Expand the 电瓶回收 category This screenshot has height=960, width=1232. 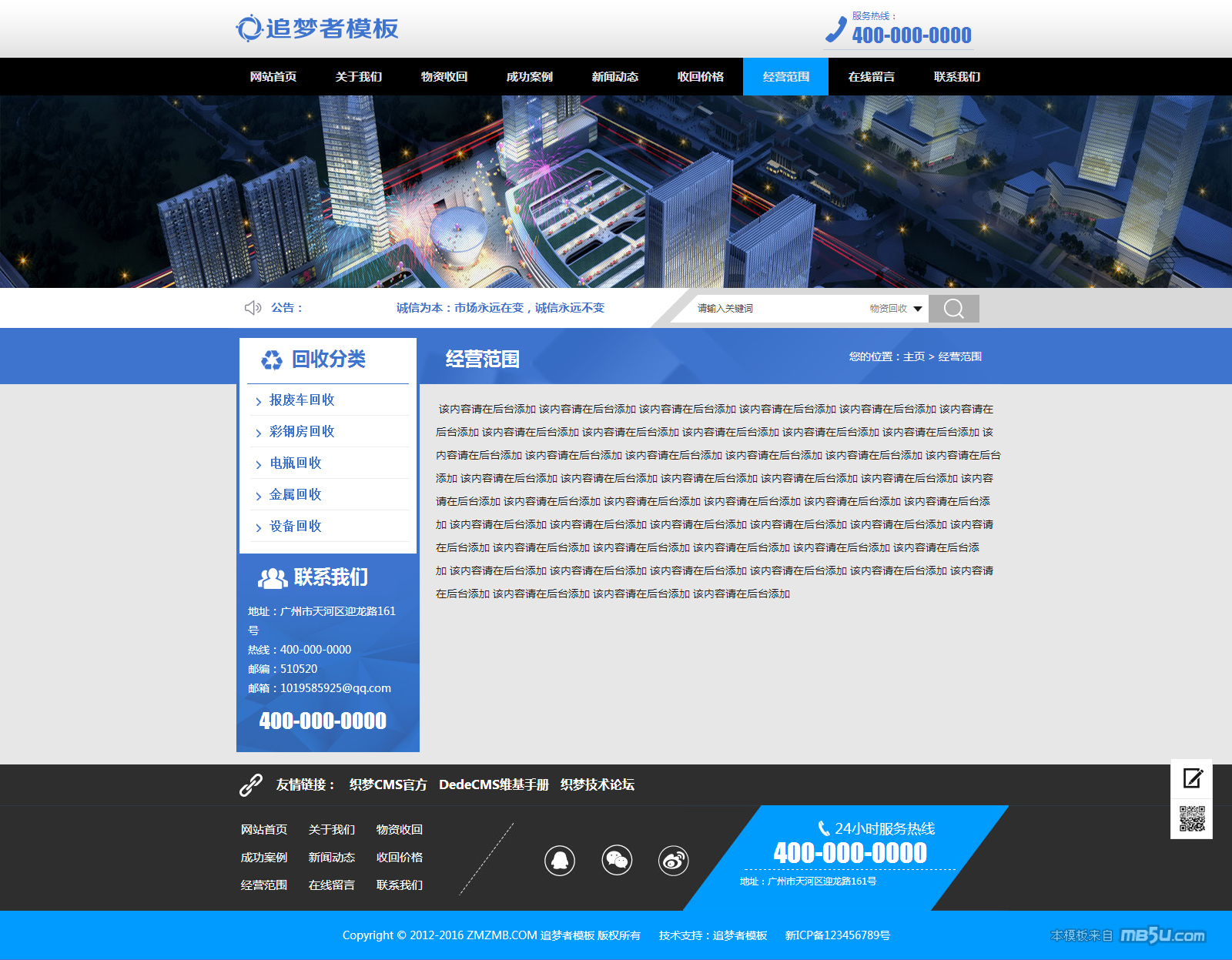296,463
